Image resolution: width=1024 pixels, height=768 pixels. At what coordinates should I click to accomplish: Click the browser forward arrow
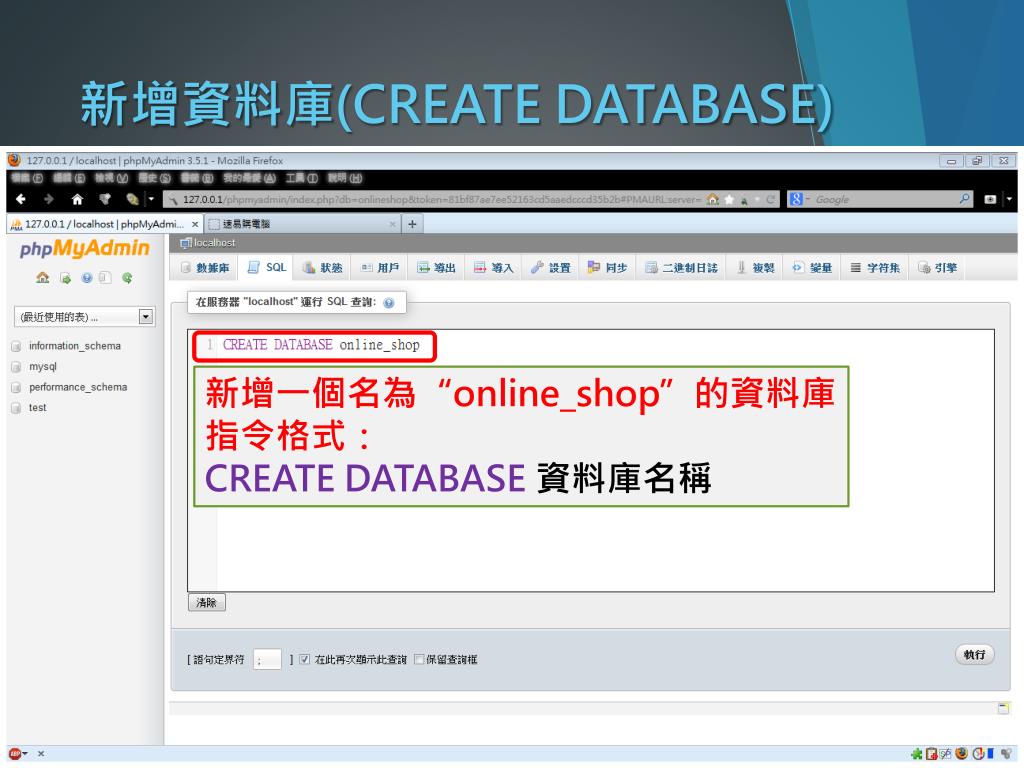point(49,199)
